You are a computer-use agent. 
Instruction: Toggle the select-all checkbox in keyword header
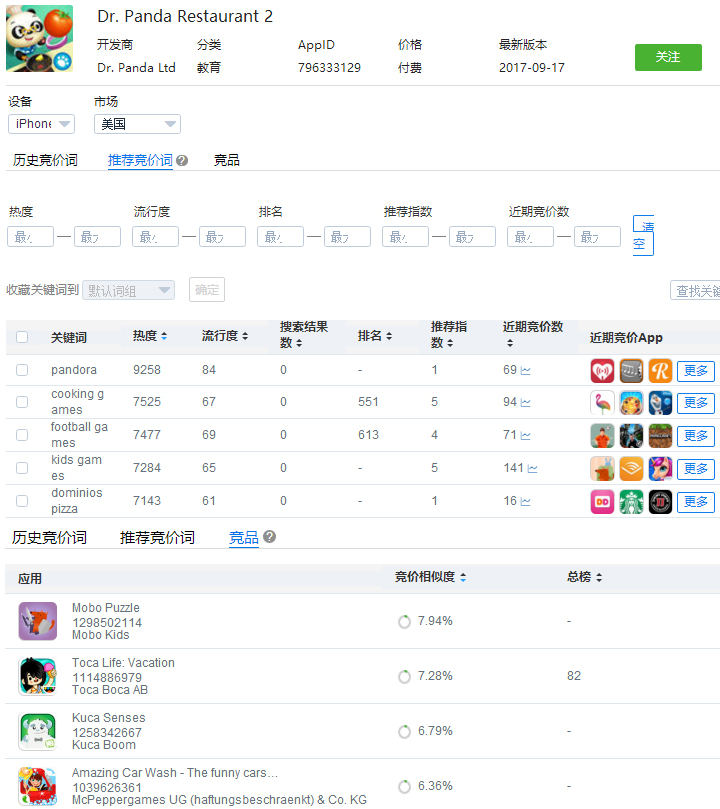pos(22,337)
